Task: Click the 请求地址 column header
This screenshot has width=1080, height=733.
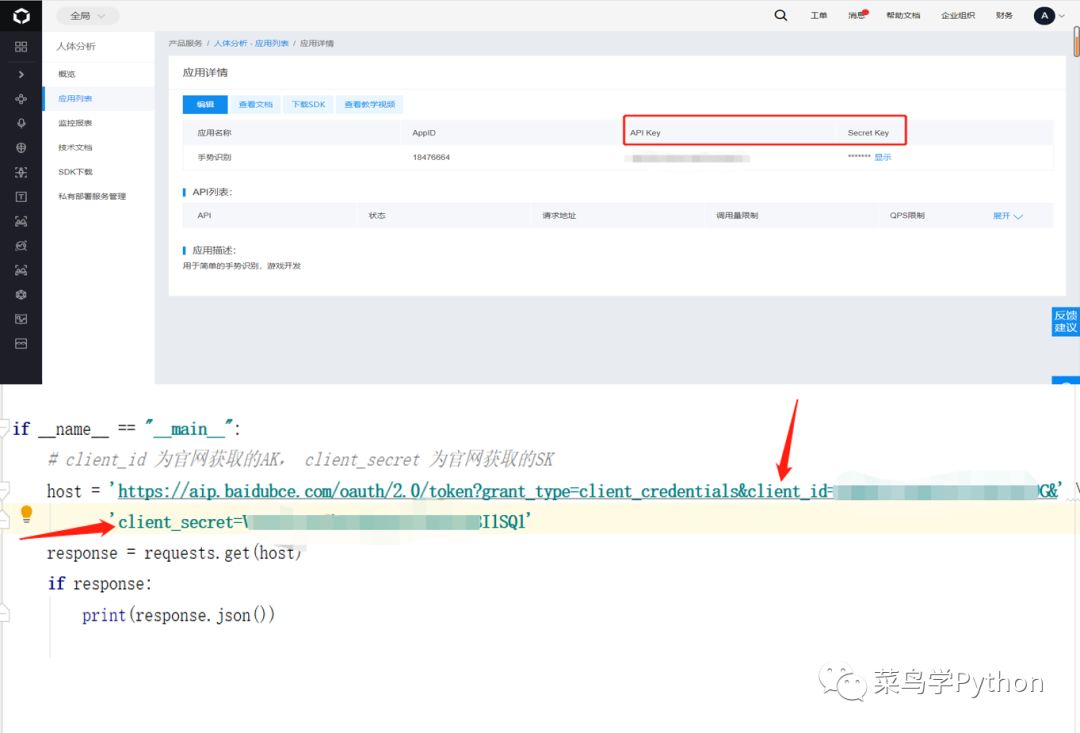Action: point(559,216)
